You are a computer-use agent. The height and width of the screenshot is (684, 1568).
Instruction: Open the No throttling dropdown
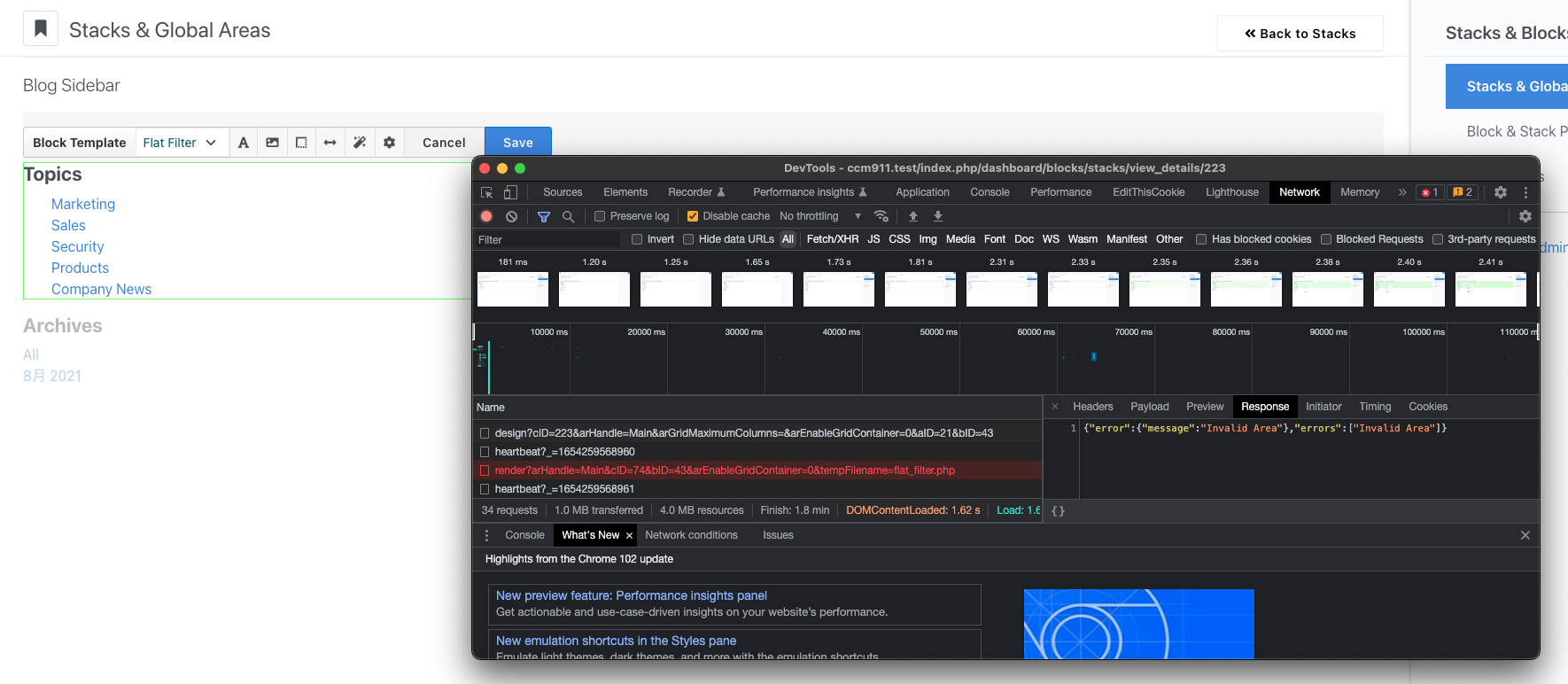(820, 216)
